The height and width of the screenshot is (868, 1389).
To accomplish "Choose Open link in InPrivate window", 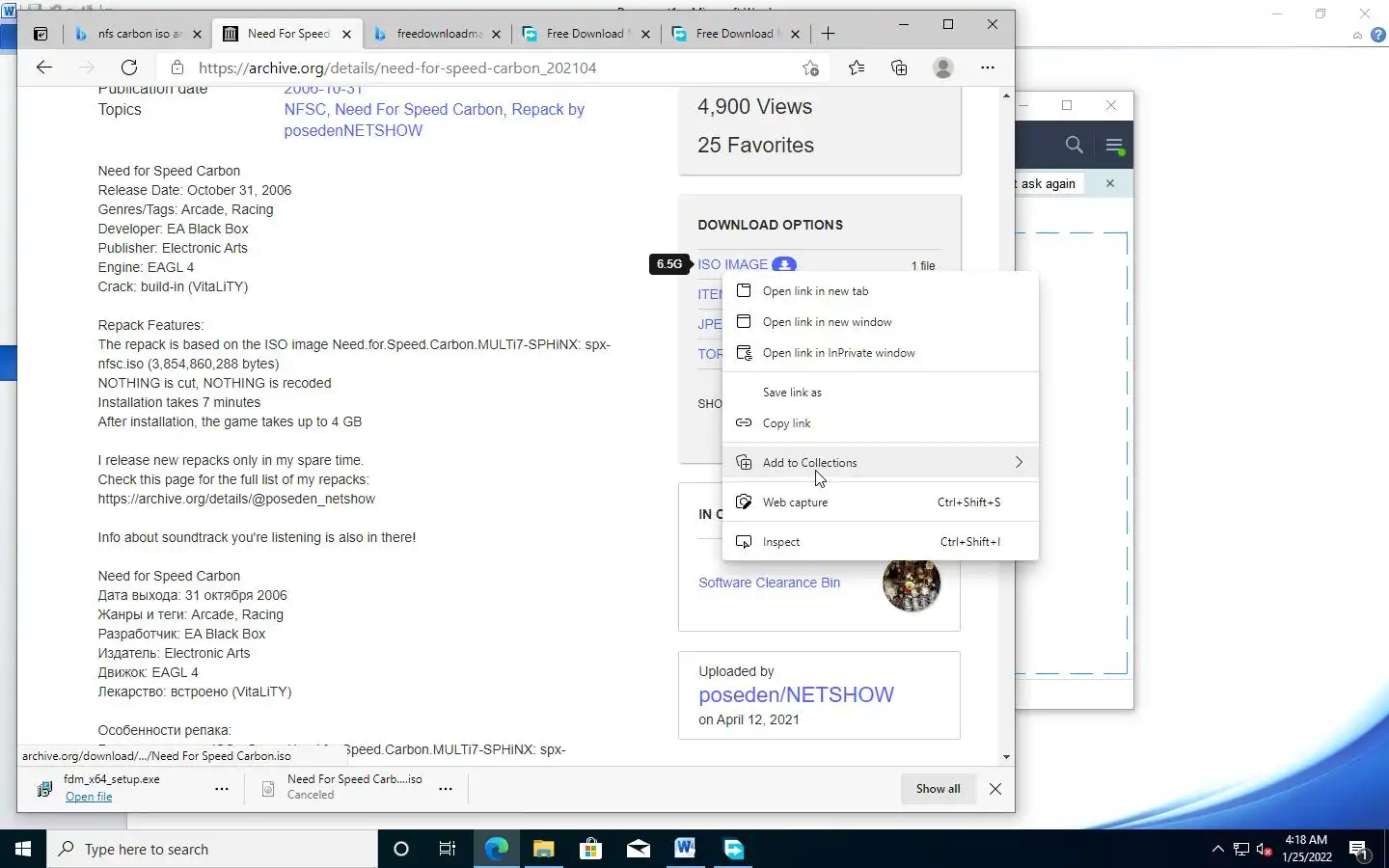I will coord(881,353).
